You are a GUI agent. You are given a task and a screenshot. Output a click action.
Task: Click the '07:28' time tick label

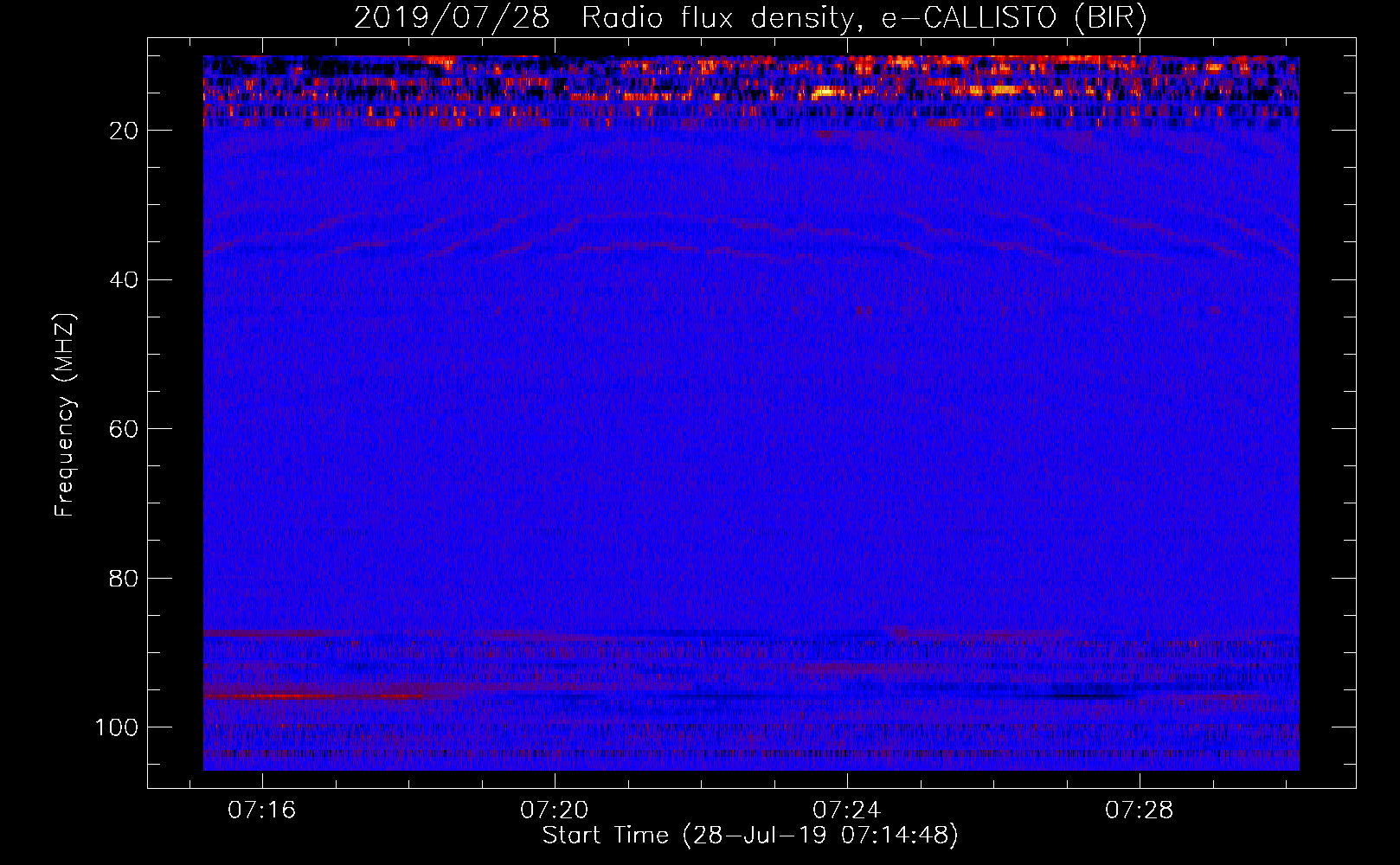(1140, 811)
